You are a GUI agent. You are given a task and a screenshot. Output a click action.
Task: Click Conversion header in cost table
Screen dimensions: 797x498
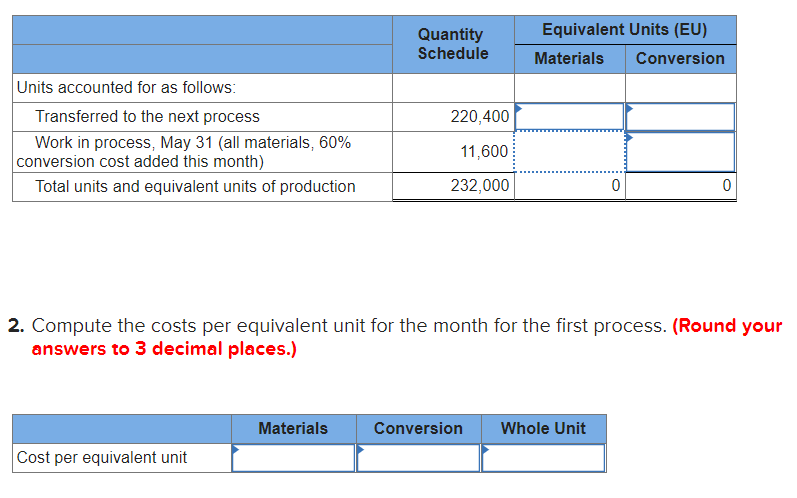click(x=418, y=428)
